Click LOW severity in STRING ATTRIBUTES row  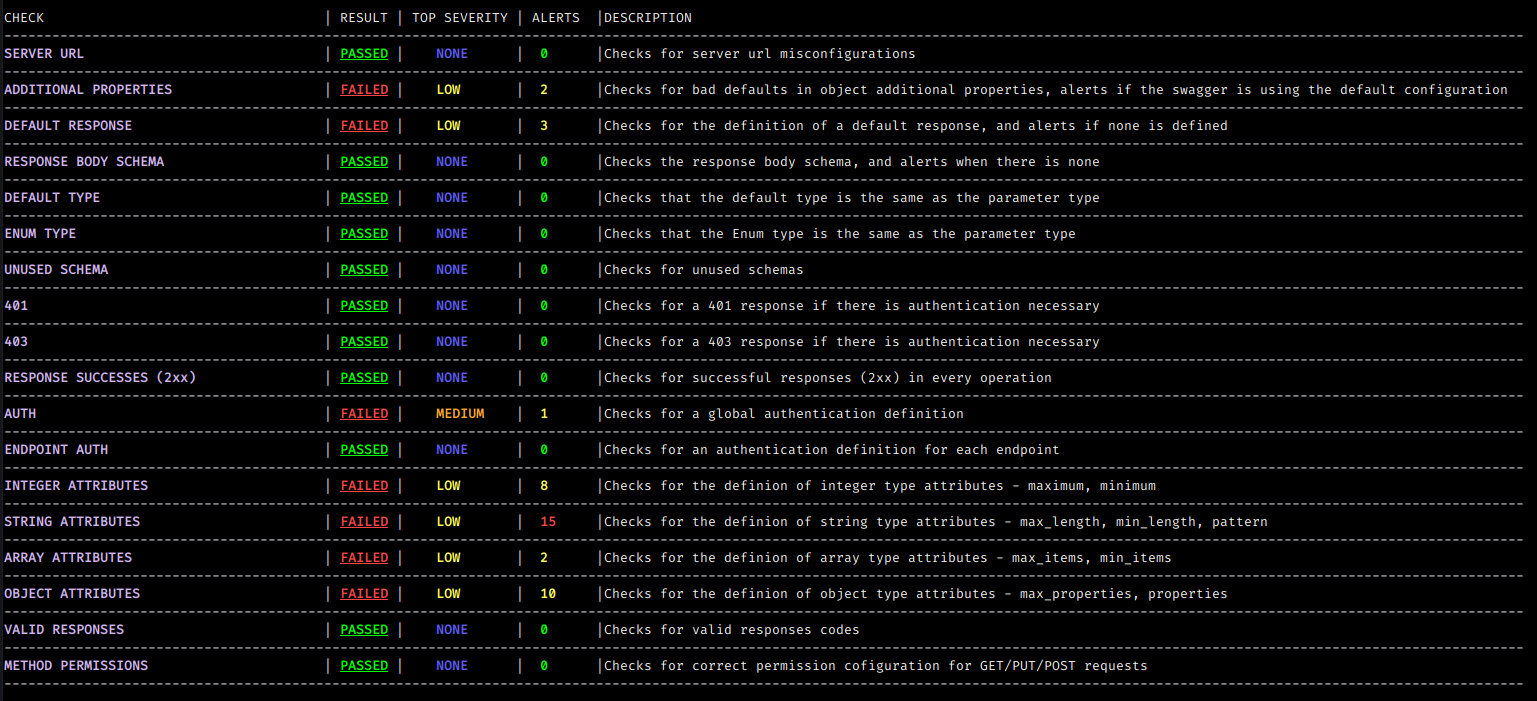[448, 522]
